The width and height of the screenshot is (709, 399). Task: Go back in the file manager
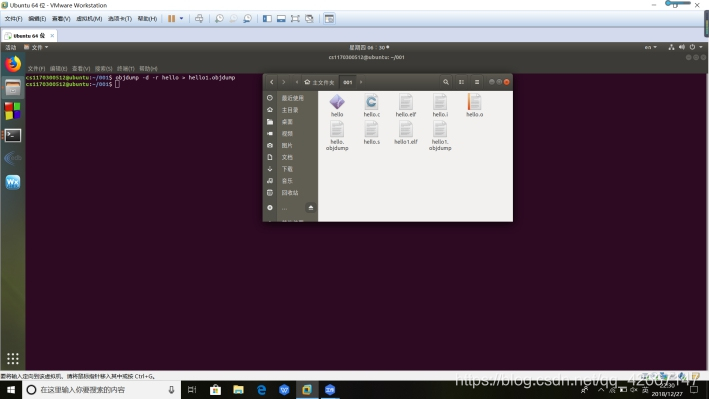[271, 82]
